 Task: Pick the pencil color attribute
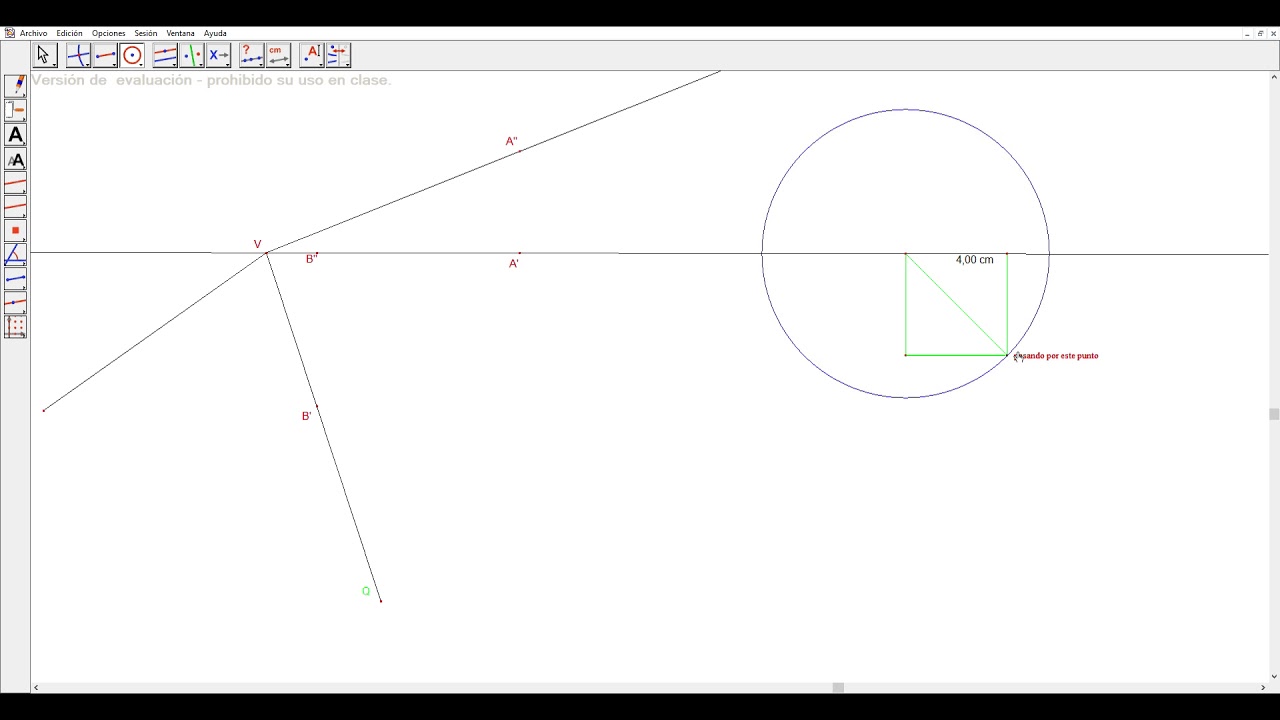(x=16, y=86)
